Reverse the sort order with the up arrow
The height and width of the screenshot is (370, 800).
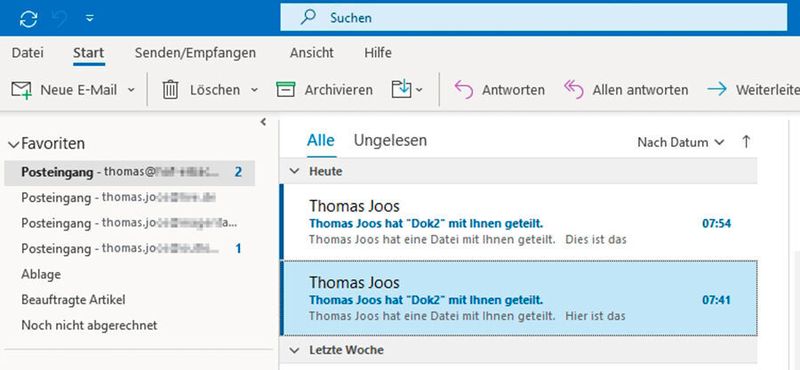point(746,142)
